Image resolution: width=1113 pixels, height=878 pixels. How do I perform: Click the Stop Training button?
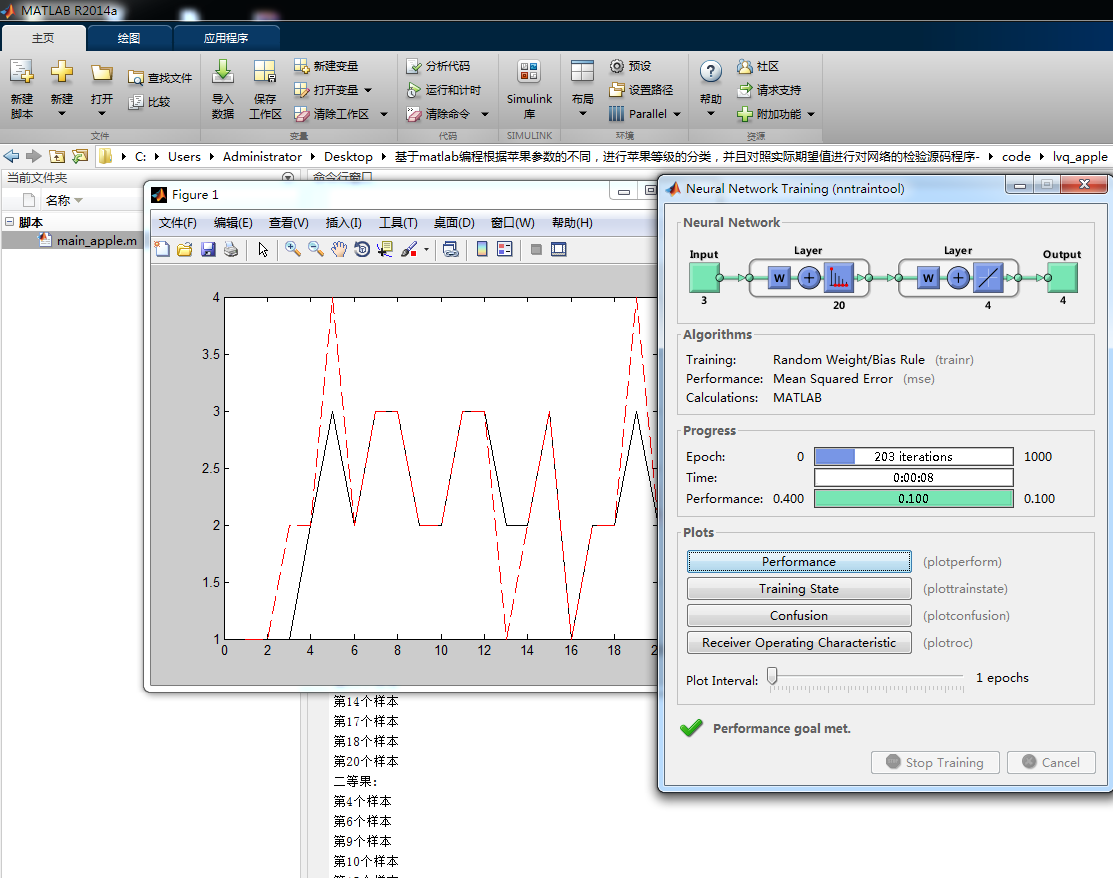(935, 762)
